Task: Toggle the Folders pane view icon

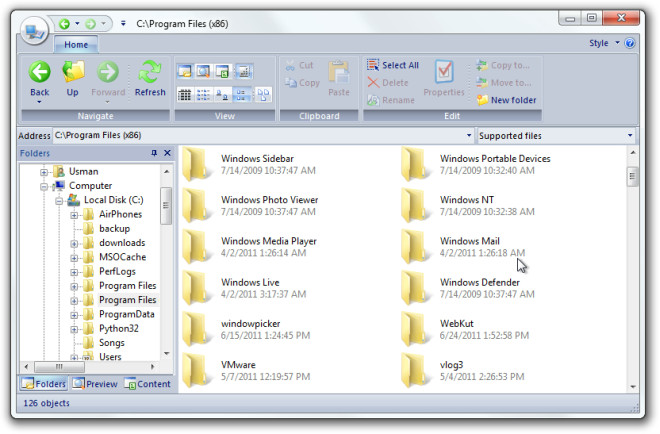Action: point(185,71)
